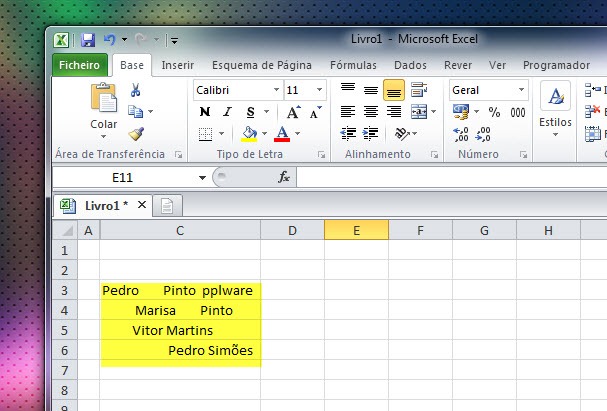Cut selection with the scissors icon
This screenshot has width=607, height=411.
pos(135,90)
